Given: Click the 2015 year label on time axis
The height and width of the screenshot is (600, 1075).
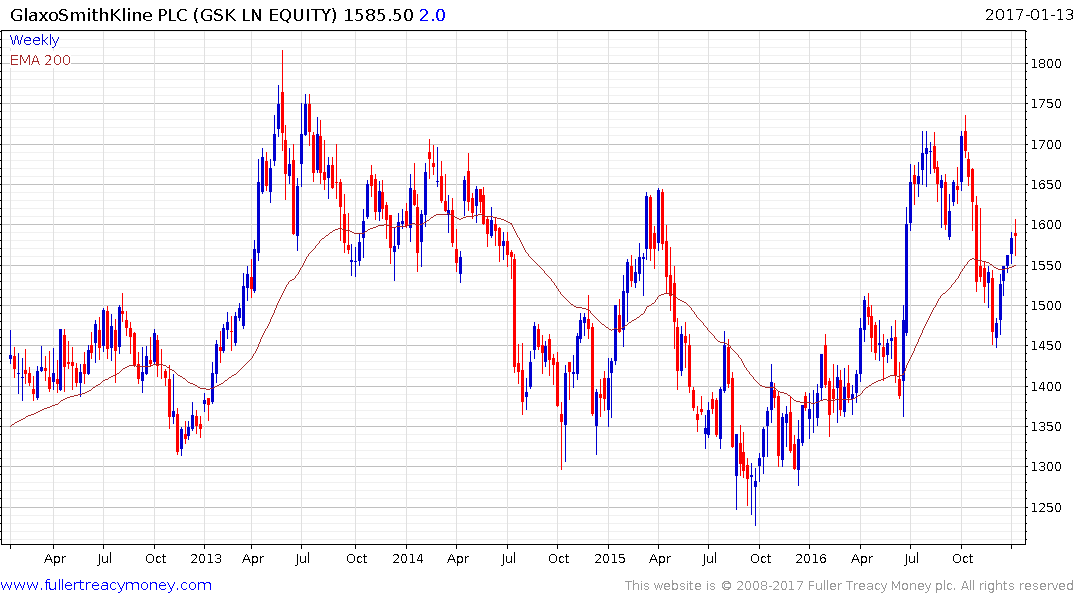Looking at the screenshot, I should [x=609, y=559].
